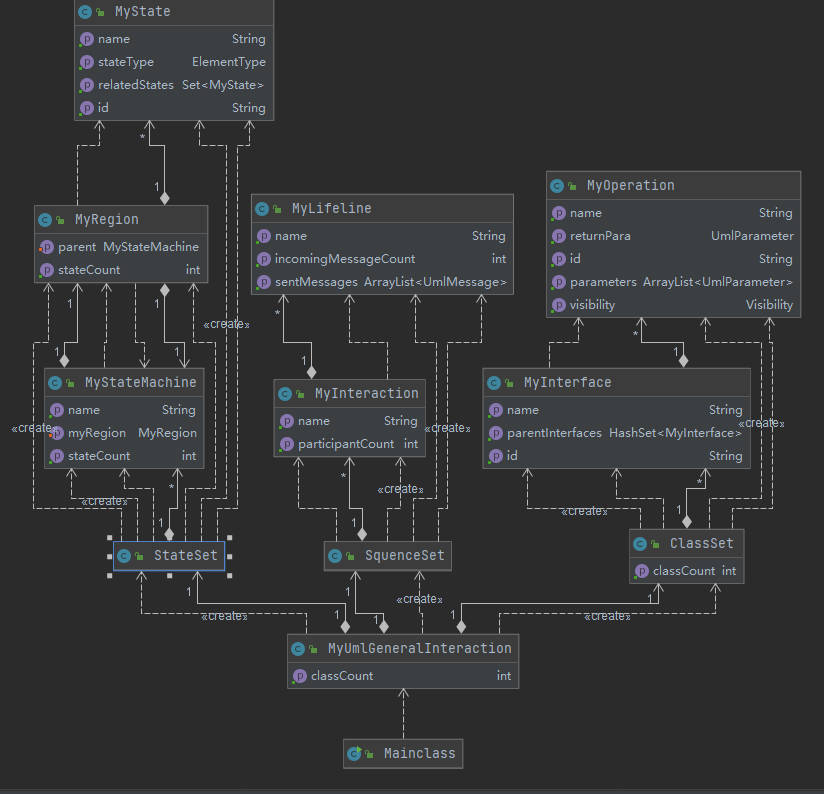Select the SquenceSet class node
Screen dimensions: 824x794
click(388, 556)
